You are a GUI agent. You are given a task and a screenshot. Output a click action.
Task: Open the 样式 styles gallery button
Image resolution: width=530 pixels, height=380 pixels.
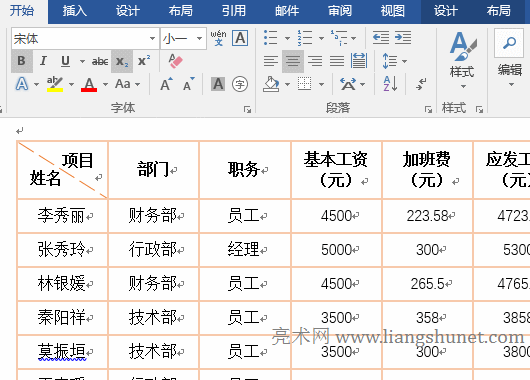[463, 61]
